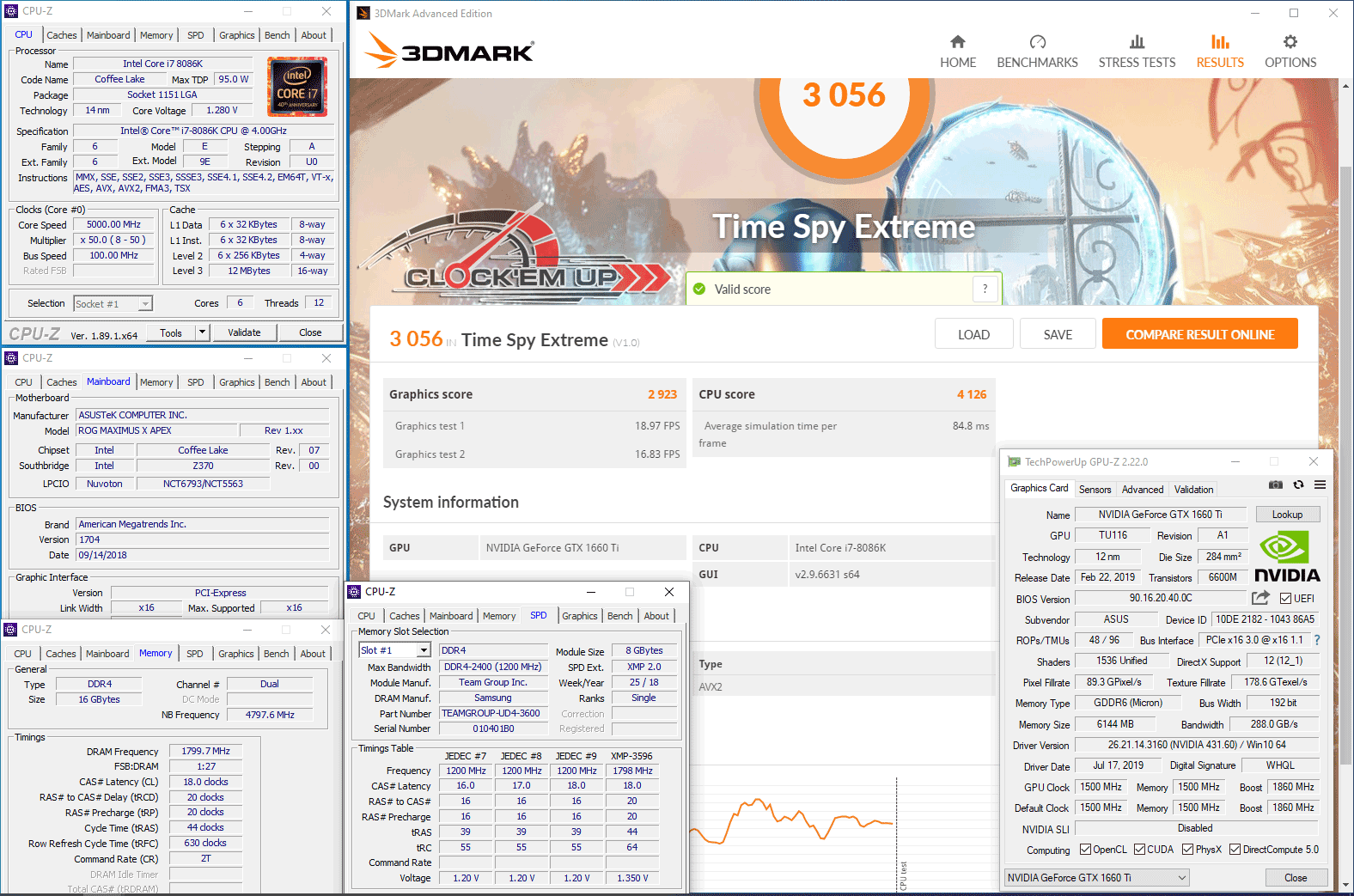Image resolution: width=1354 pixels, height=896 pixels.
Task: Toggle the PhysX checkbox
Action: point(1187,850)
